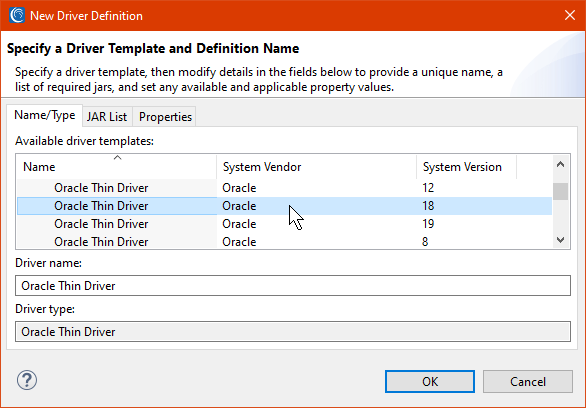This screenshot has height=408, width=586.
Task: Click version number 8 cell
Action: coord(425,242)
